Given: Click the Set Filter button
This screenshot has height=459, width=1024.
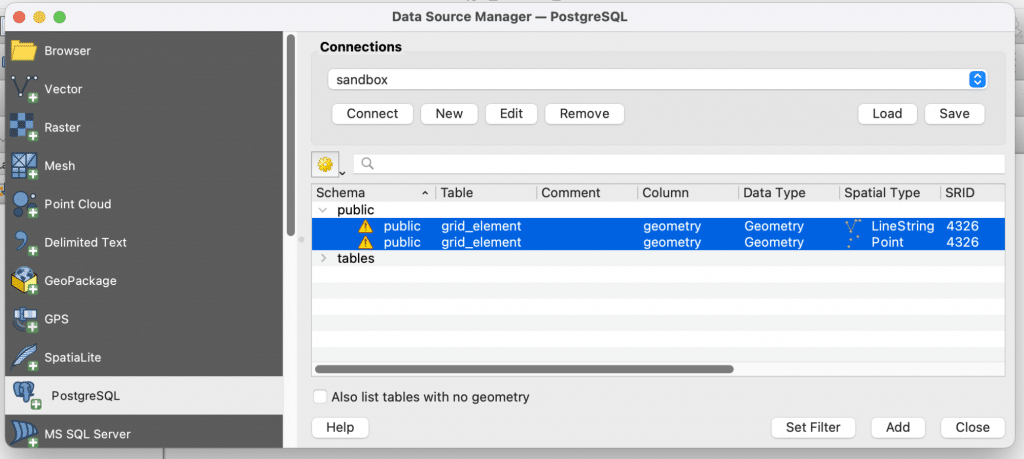Looking at the screenshot, I should [x=813, y=428].
